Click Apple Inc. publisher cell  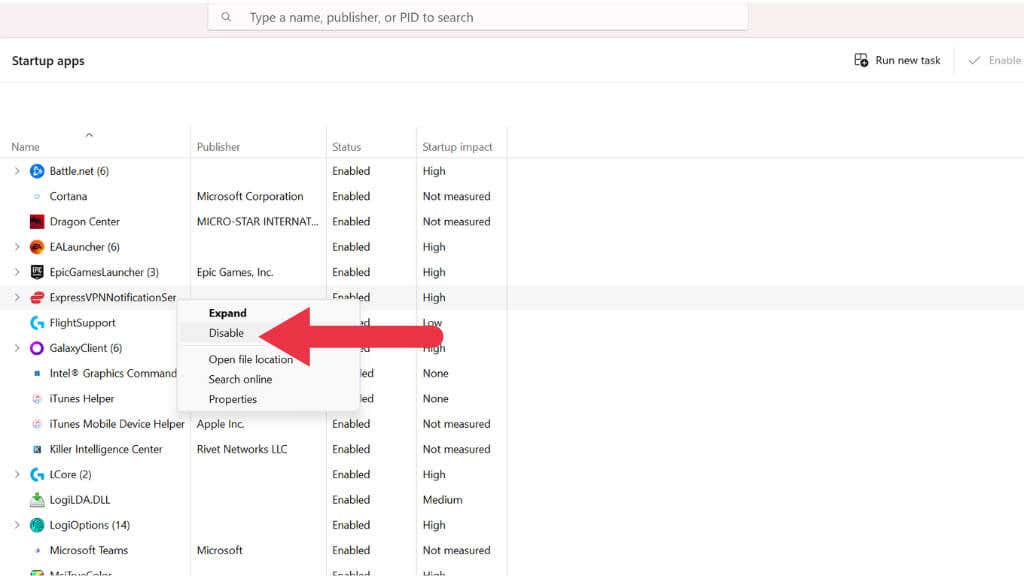(220, 424)
